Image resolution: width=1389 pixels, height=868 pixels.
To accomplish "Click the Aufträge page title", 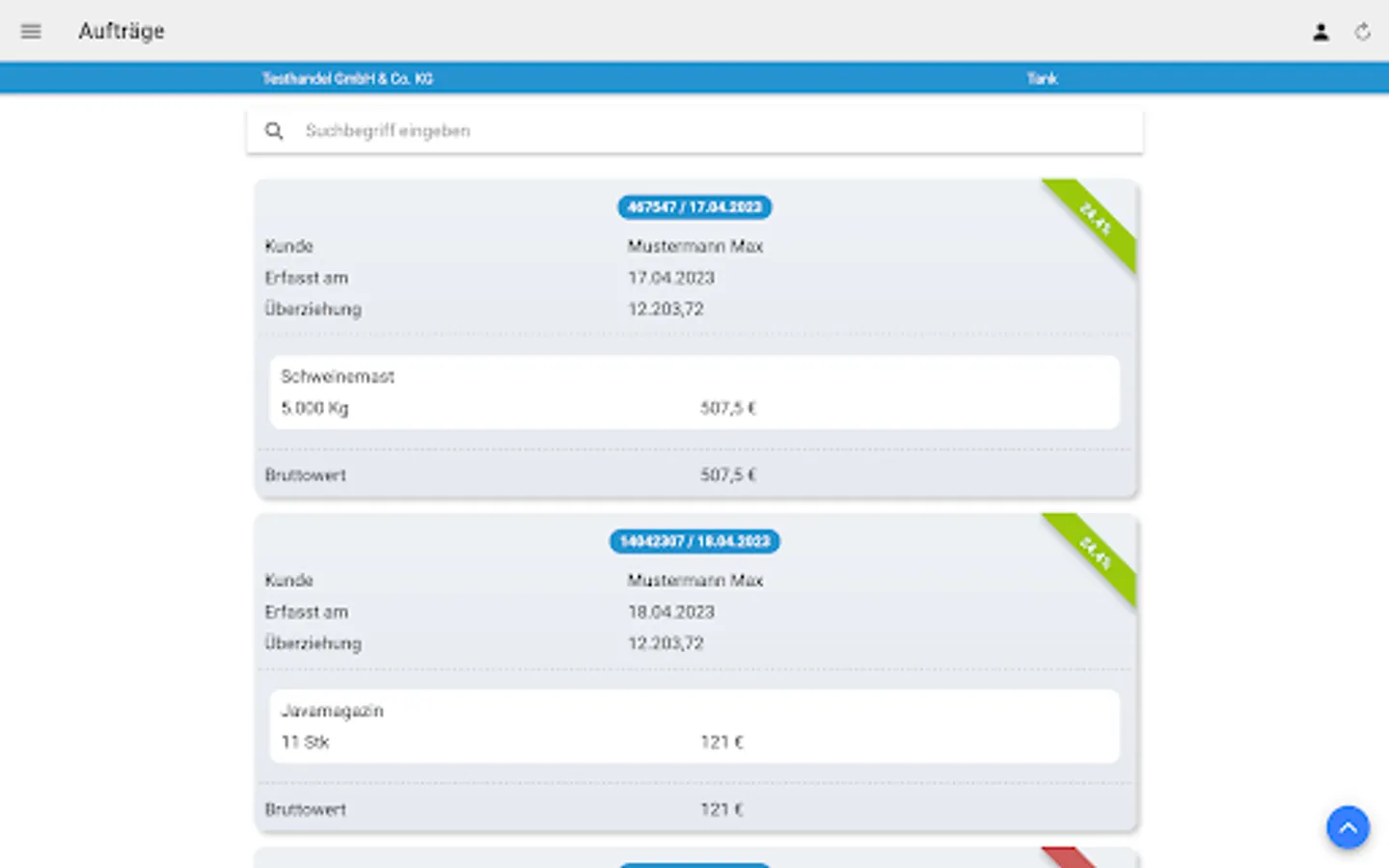I will coord(122,31).
